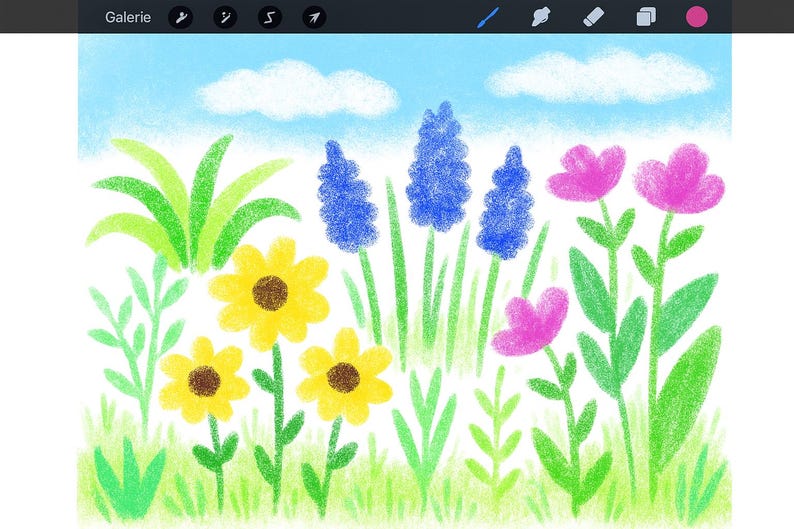The height and width of the screenshot is (529, 794).
Task: Select the Eraser tool
Action: 593,17
